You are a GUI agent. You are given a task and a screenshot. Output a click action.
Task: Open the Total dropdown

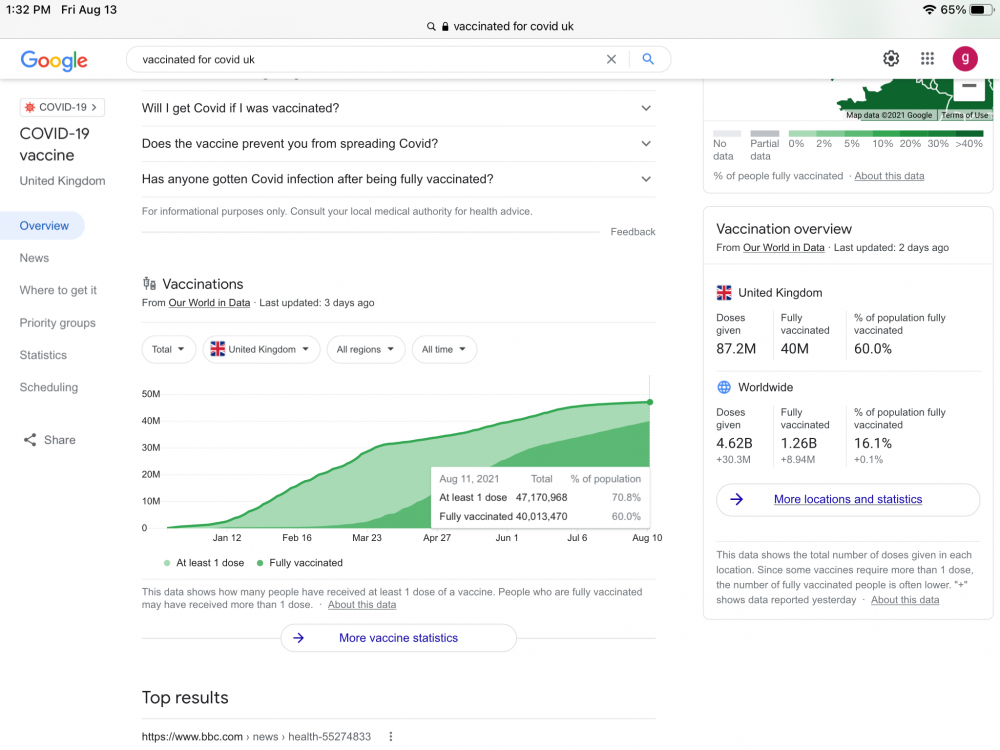pos(168,349)
